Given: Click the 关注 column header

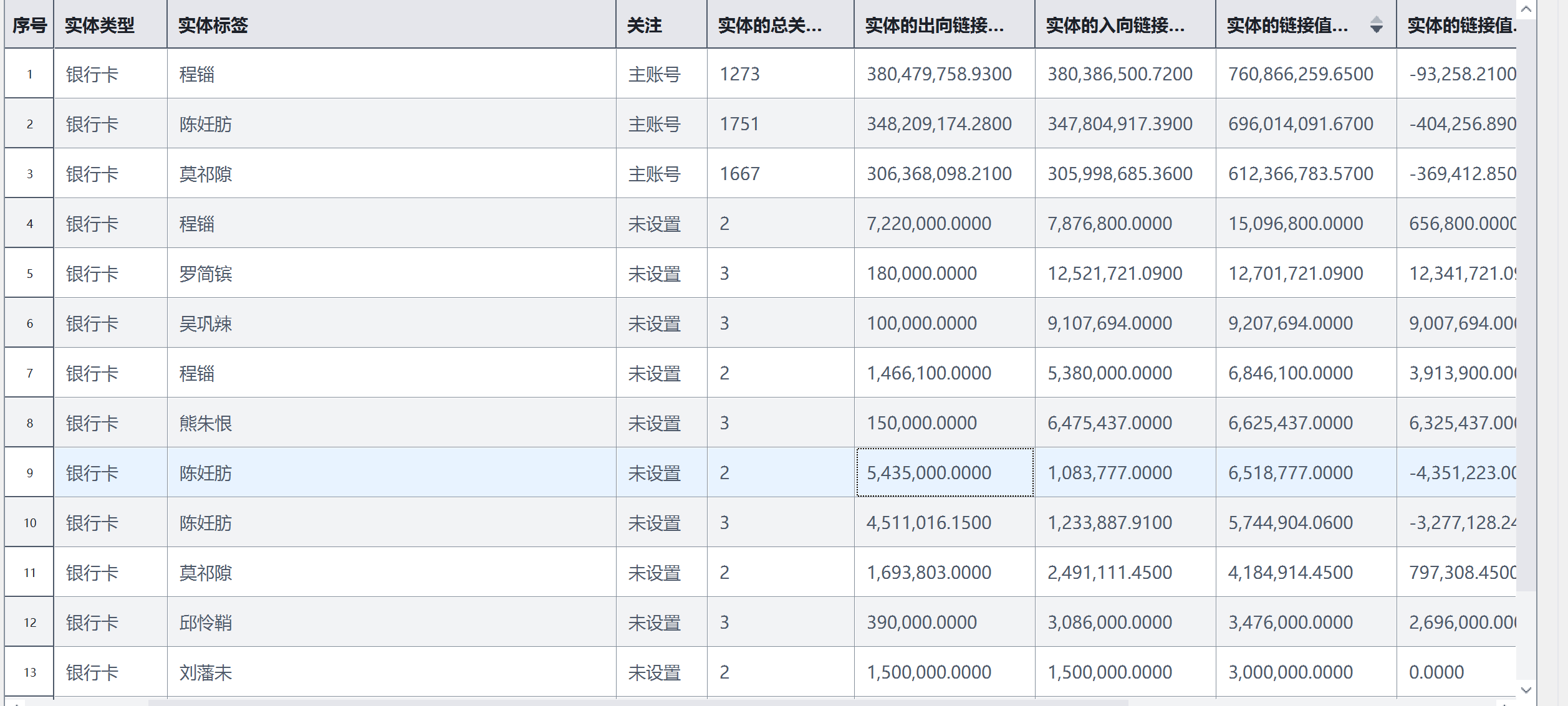Looking at the screenshot, I should (x=661, y=25).
